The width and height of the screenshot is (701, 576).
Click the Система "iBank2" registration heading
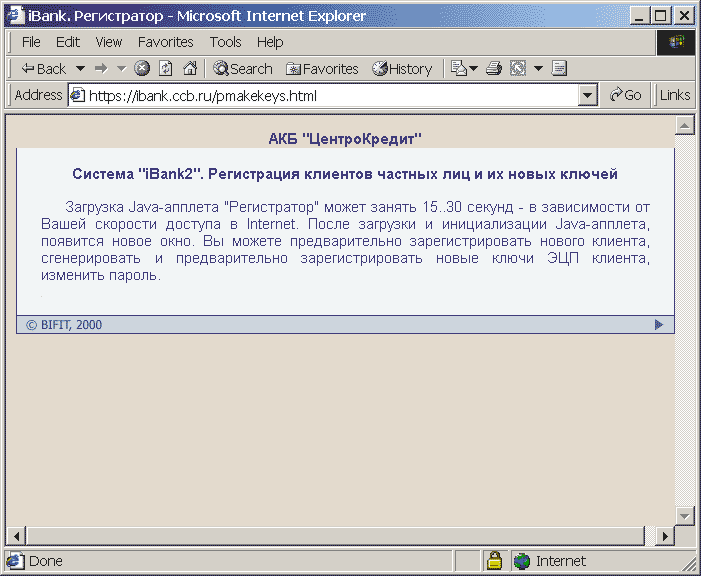click(345, 174)
